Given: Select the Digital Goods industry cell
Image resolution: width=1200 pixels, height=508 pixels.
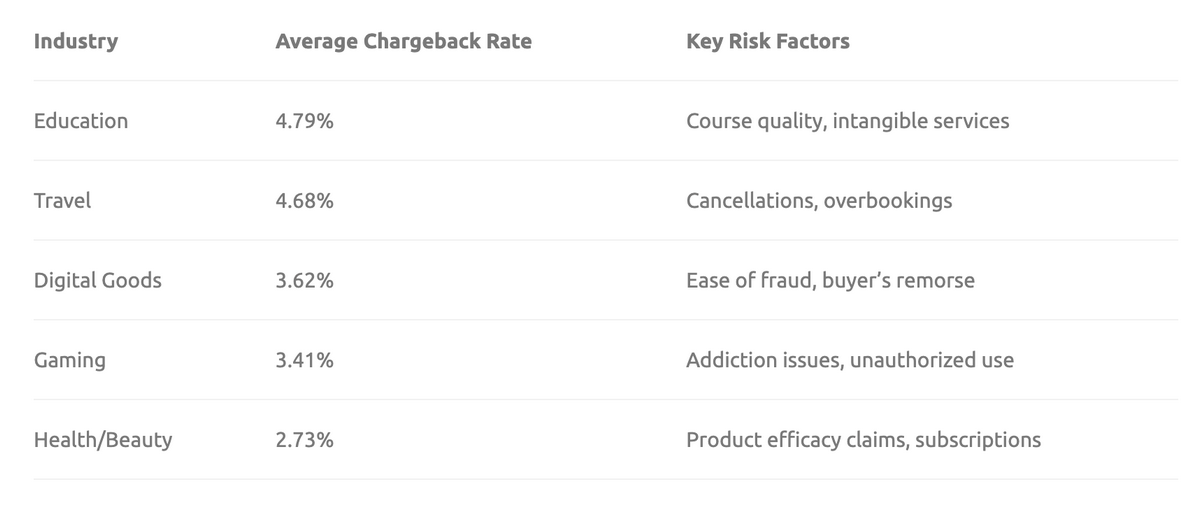Looking at the screenshot, I should [97, 281].
